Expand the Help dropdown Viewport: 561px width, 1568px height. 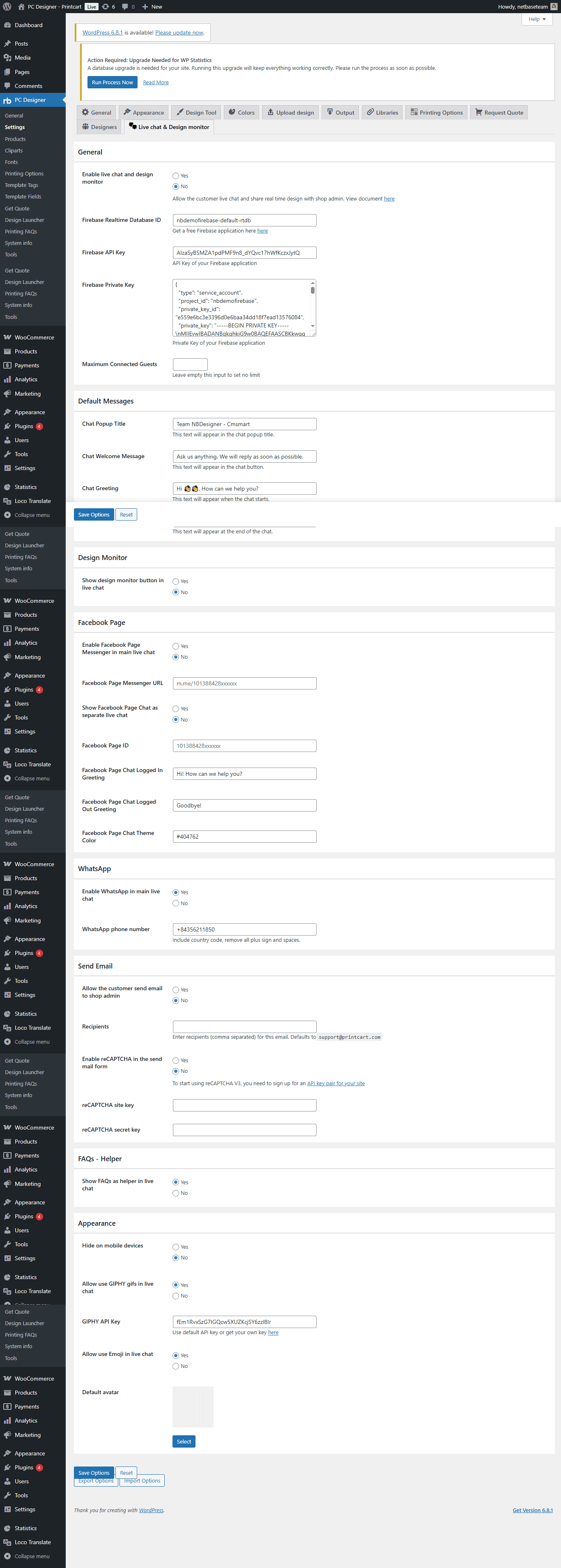537,19
